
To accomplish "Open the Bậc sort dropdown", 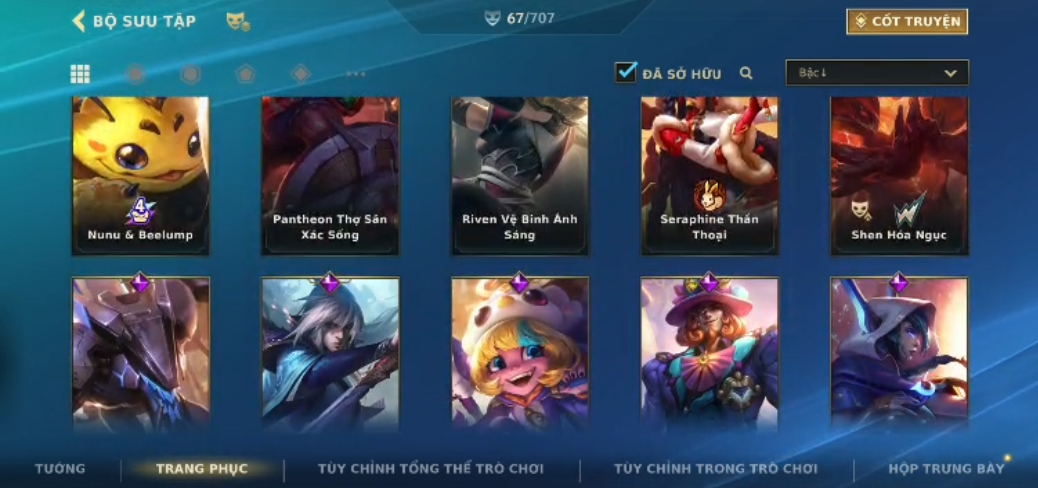I will [x=877, y=73].
